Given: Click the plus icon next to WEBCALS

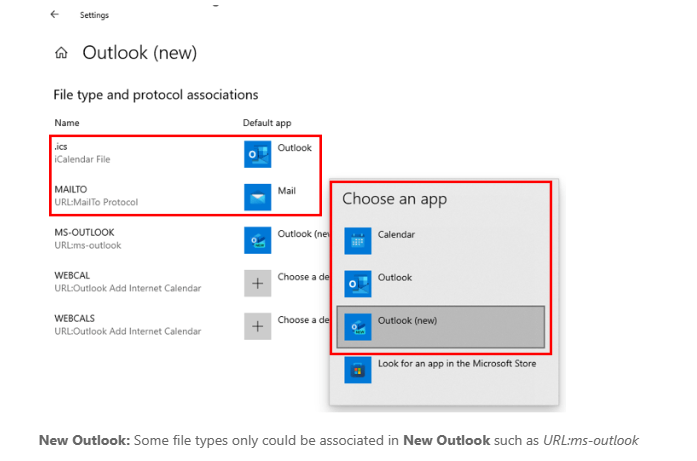Looking at the screenshot, I should 257,326.
